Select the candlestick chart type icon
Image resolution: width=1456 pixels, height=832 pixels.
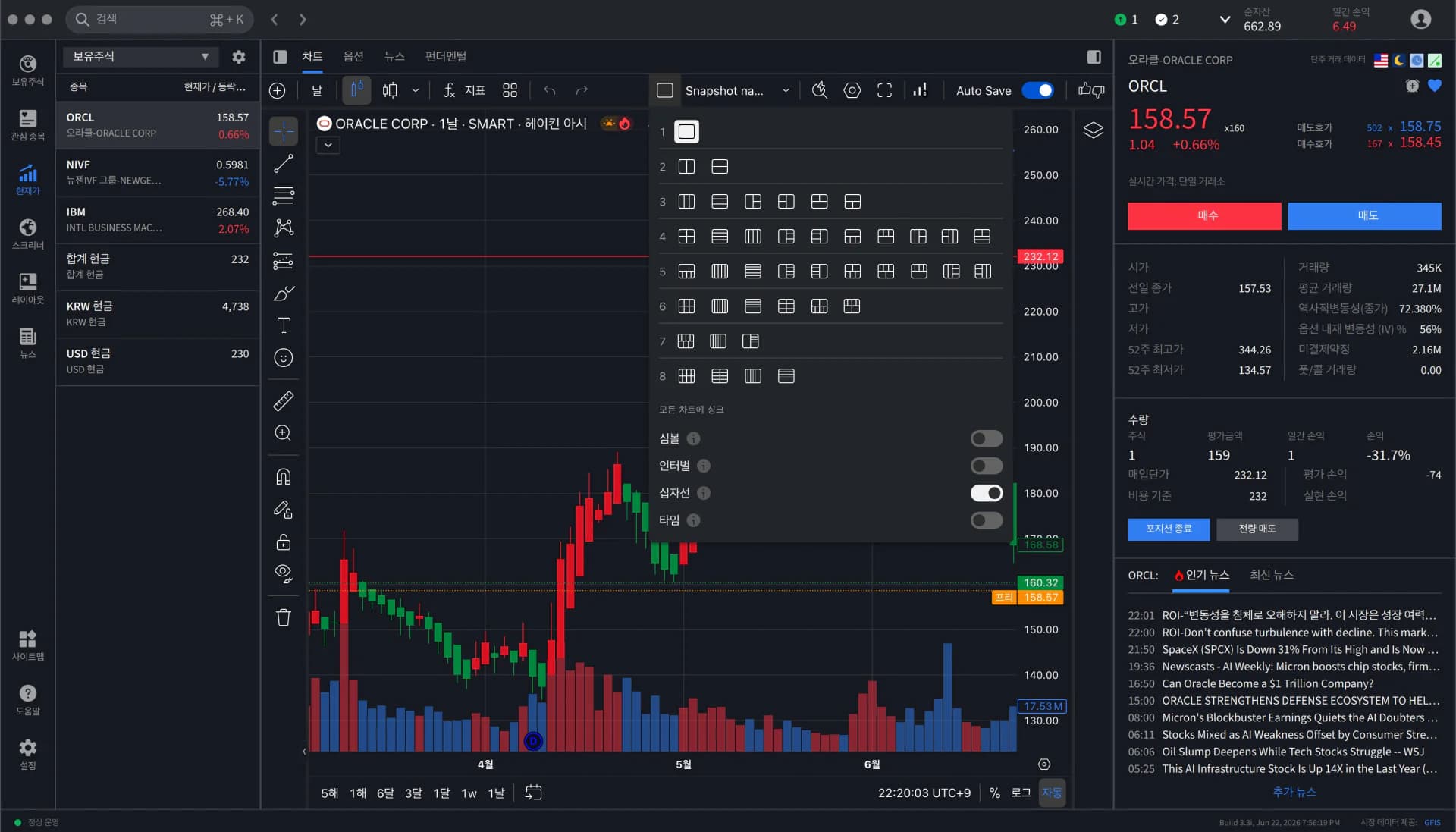pos(356,90)
